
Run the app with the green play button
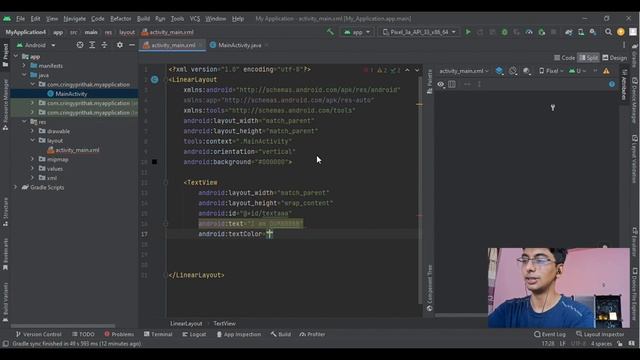468,32
